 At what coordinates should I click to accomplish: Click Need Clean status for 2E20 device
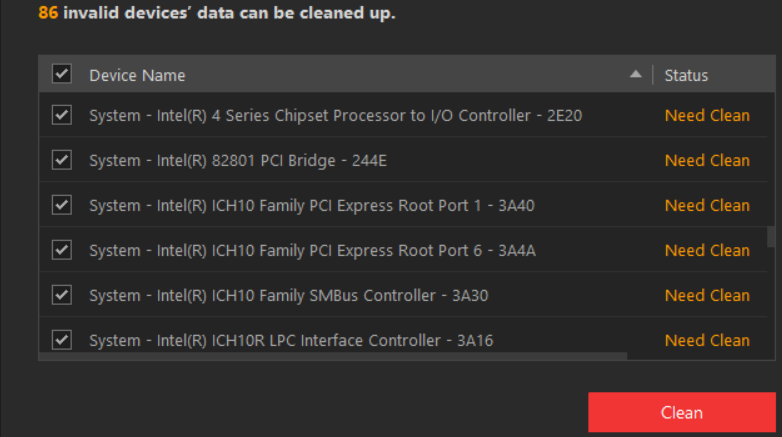pyautogui.click(x=707, y=115)
